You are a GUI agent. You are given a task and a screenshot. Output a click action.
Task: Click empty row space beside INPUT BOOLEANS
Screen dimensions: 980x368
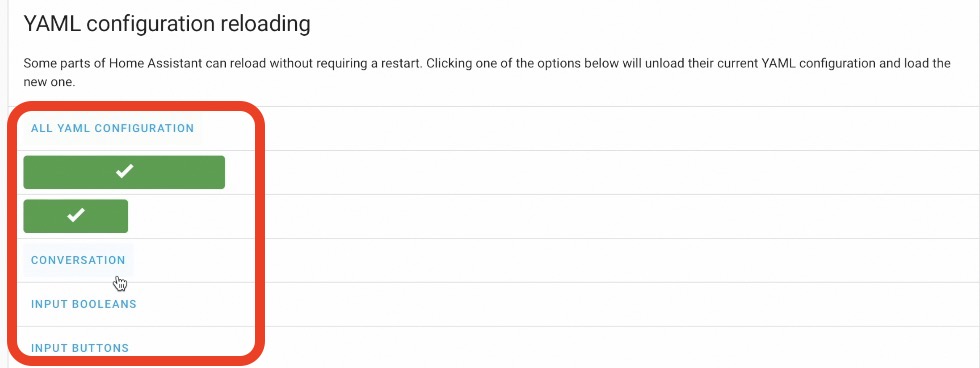pyautogui.click(x=612, y=304)
